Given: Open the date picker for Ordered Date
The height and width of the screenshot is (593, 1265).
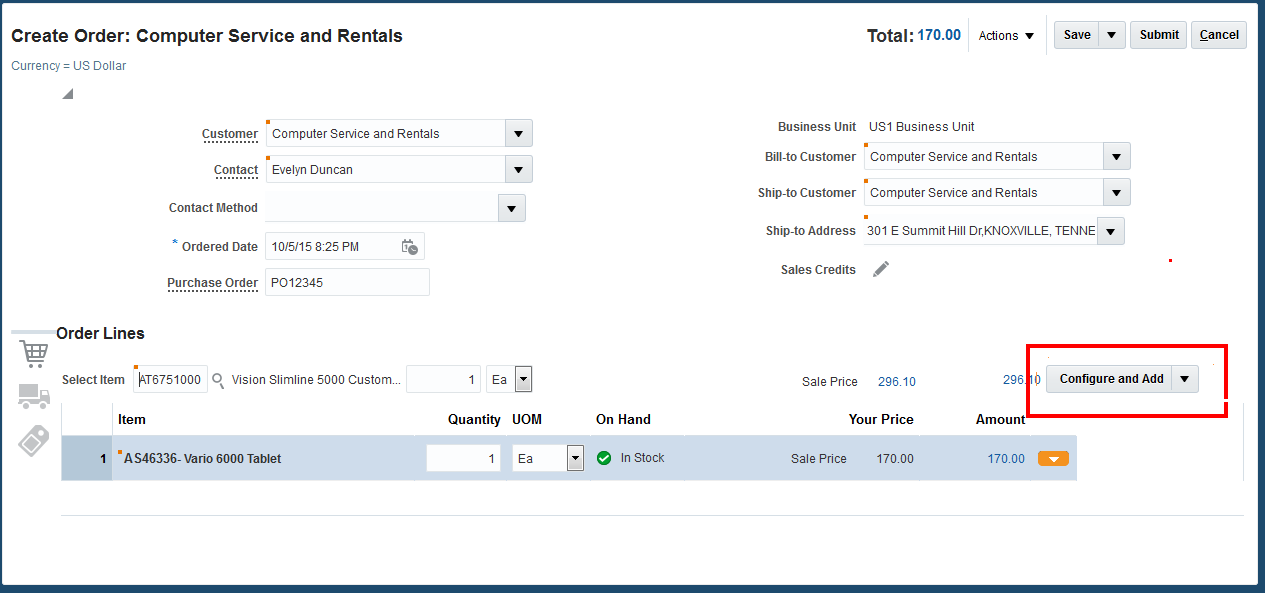Looking at the screenshot, I should (x=409, y=246).
